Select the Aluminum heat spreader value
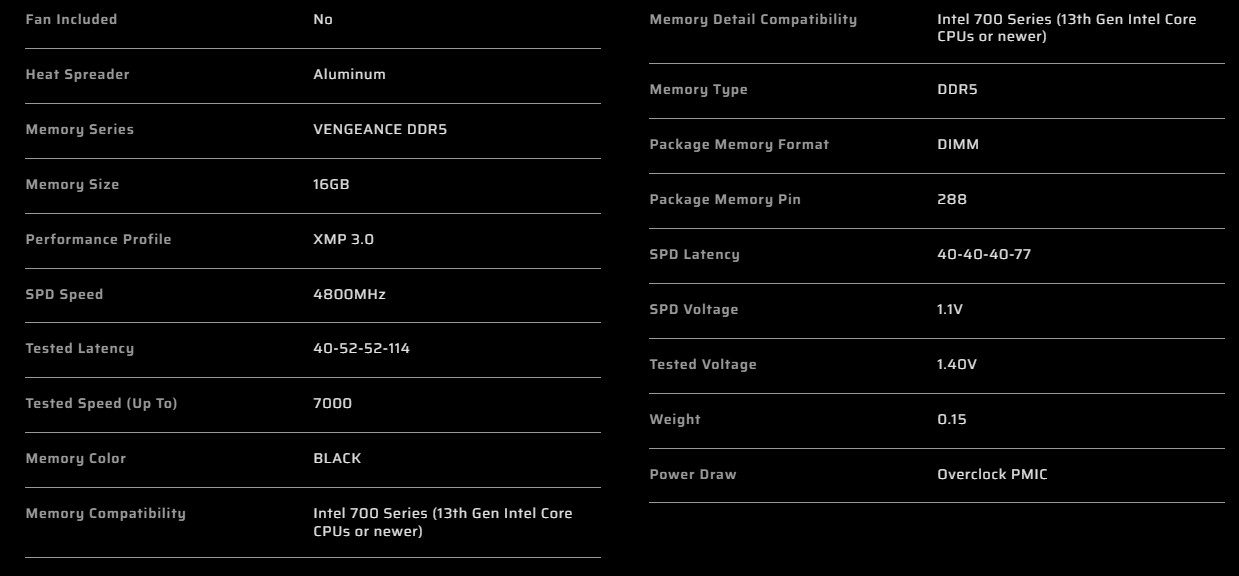The width and height of the screenshot is (1239, 576). (349, 75)
